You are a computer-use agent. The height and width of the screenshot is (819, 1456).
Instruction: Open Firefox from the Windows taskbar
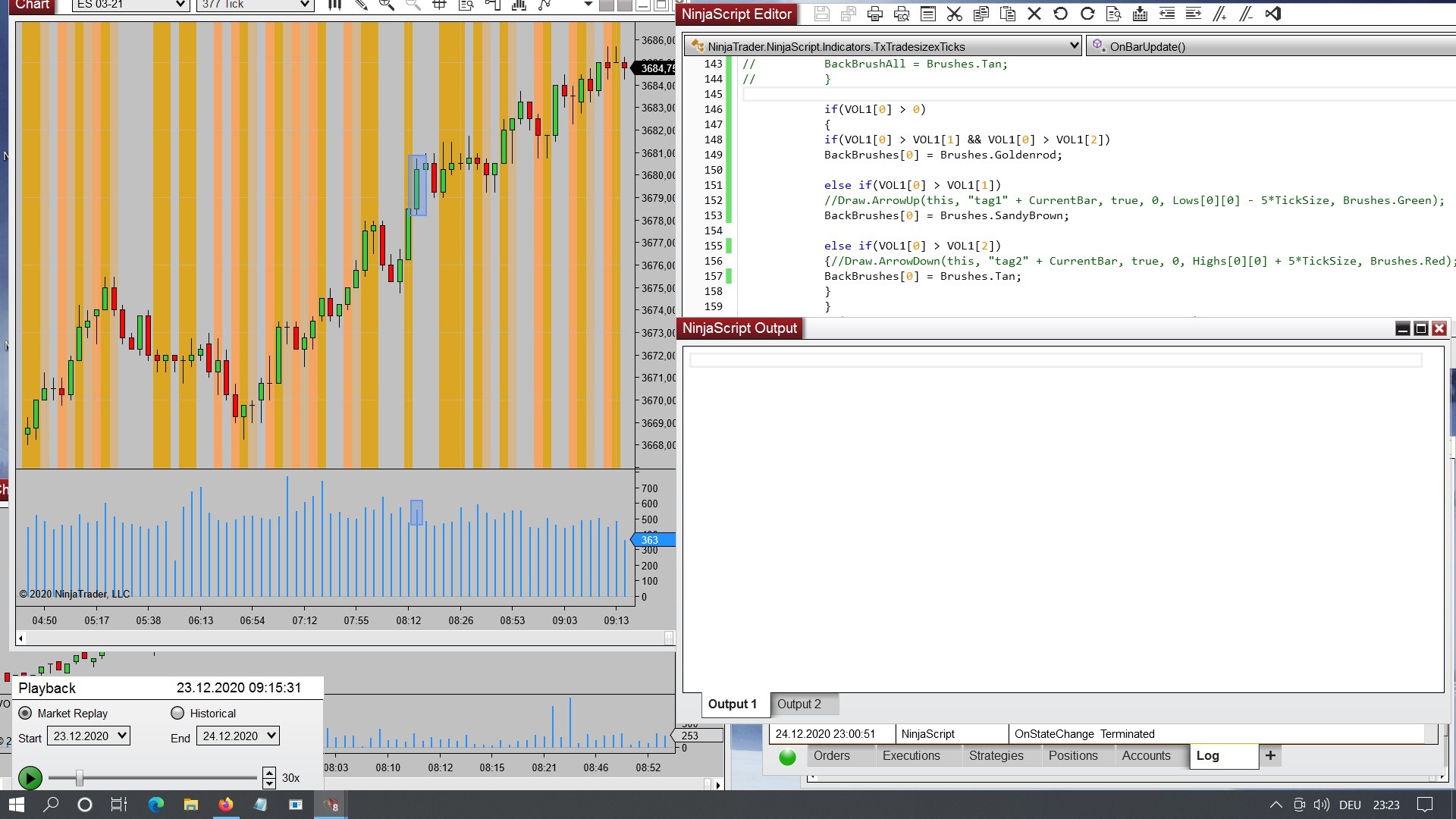pyautogui.click(x=226, y=805)
